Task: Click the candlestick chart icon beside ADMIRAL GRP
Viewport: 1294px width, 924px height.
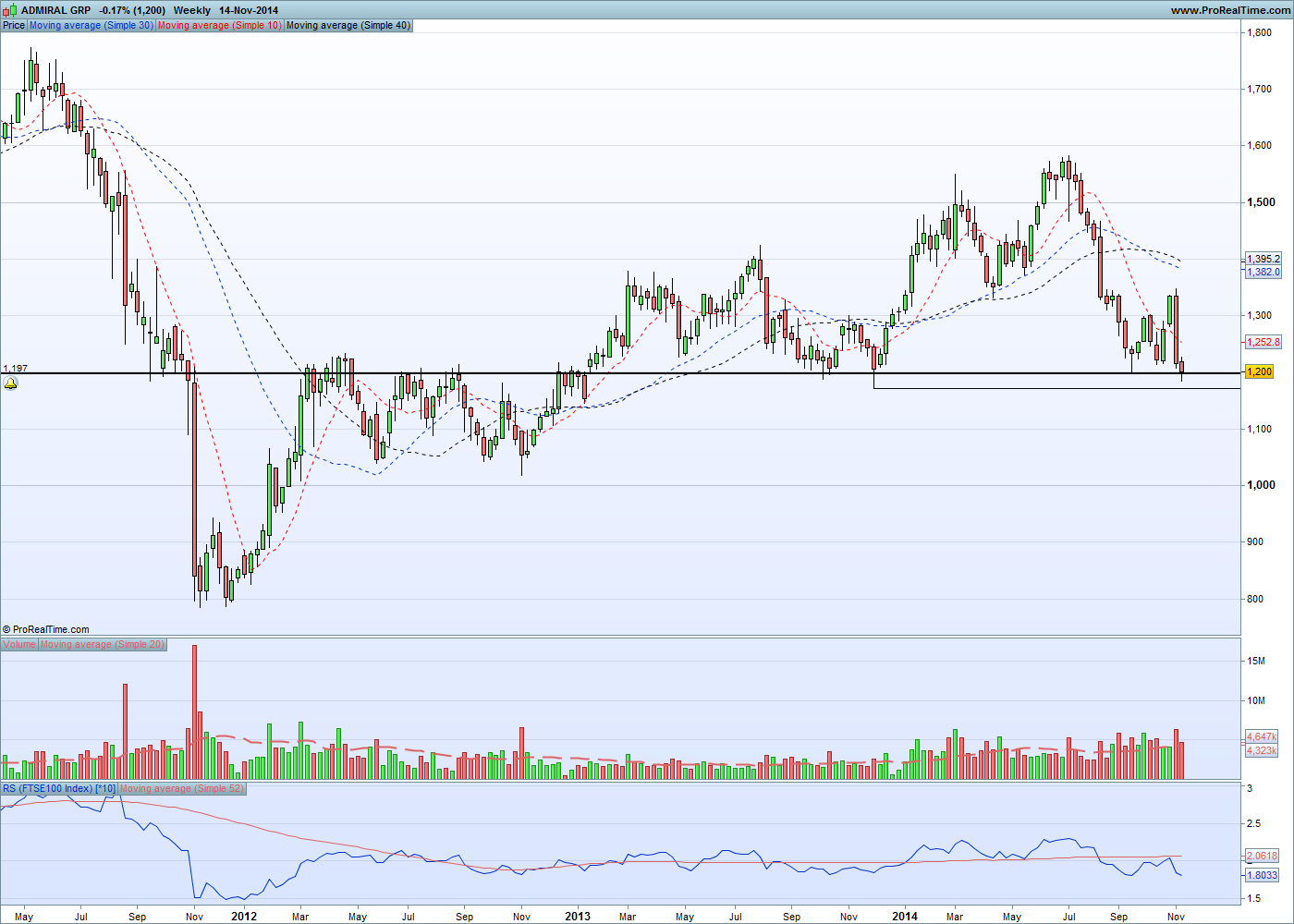Action: tap(10, 10)
